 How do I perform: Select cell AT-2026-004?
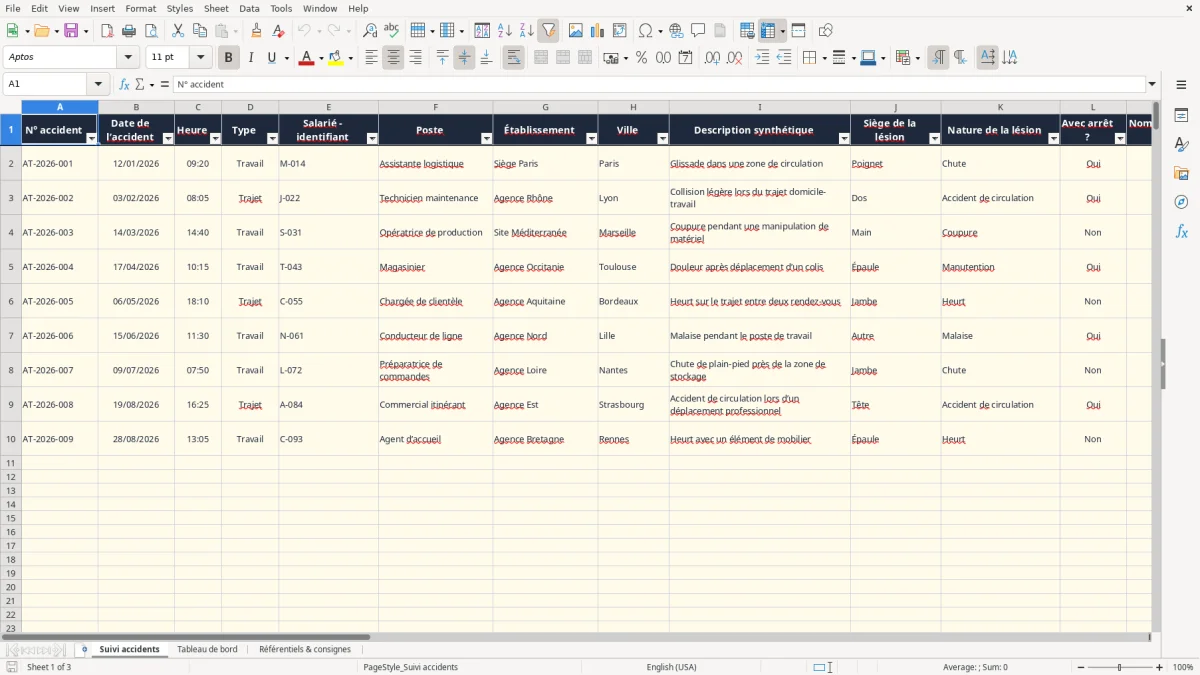tap(59, 267)
